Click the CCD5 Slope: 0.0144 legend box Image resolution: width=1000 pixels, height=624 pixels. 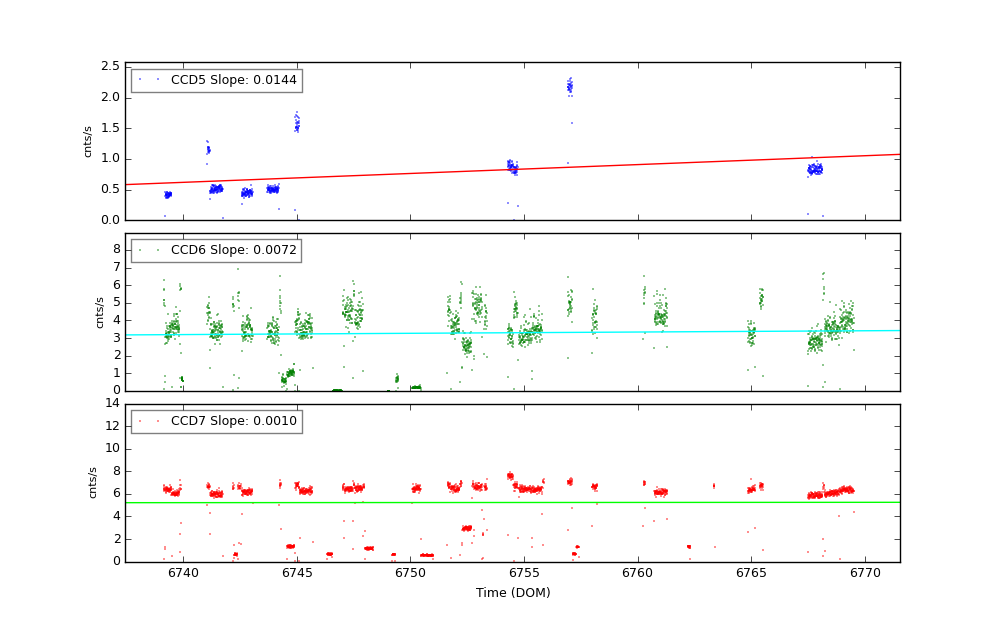216,80
